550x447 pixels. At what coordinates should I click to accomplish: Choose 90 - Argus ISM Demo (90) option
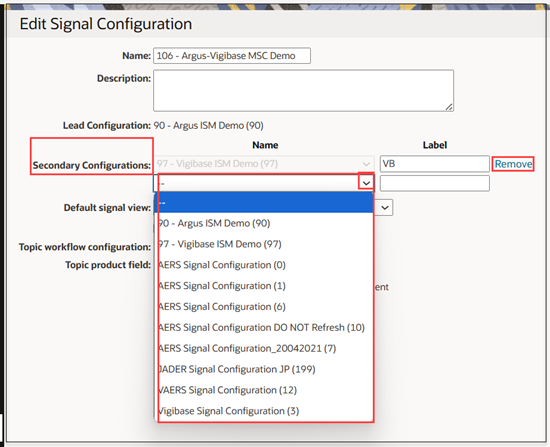(263, 223)
